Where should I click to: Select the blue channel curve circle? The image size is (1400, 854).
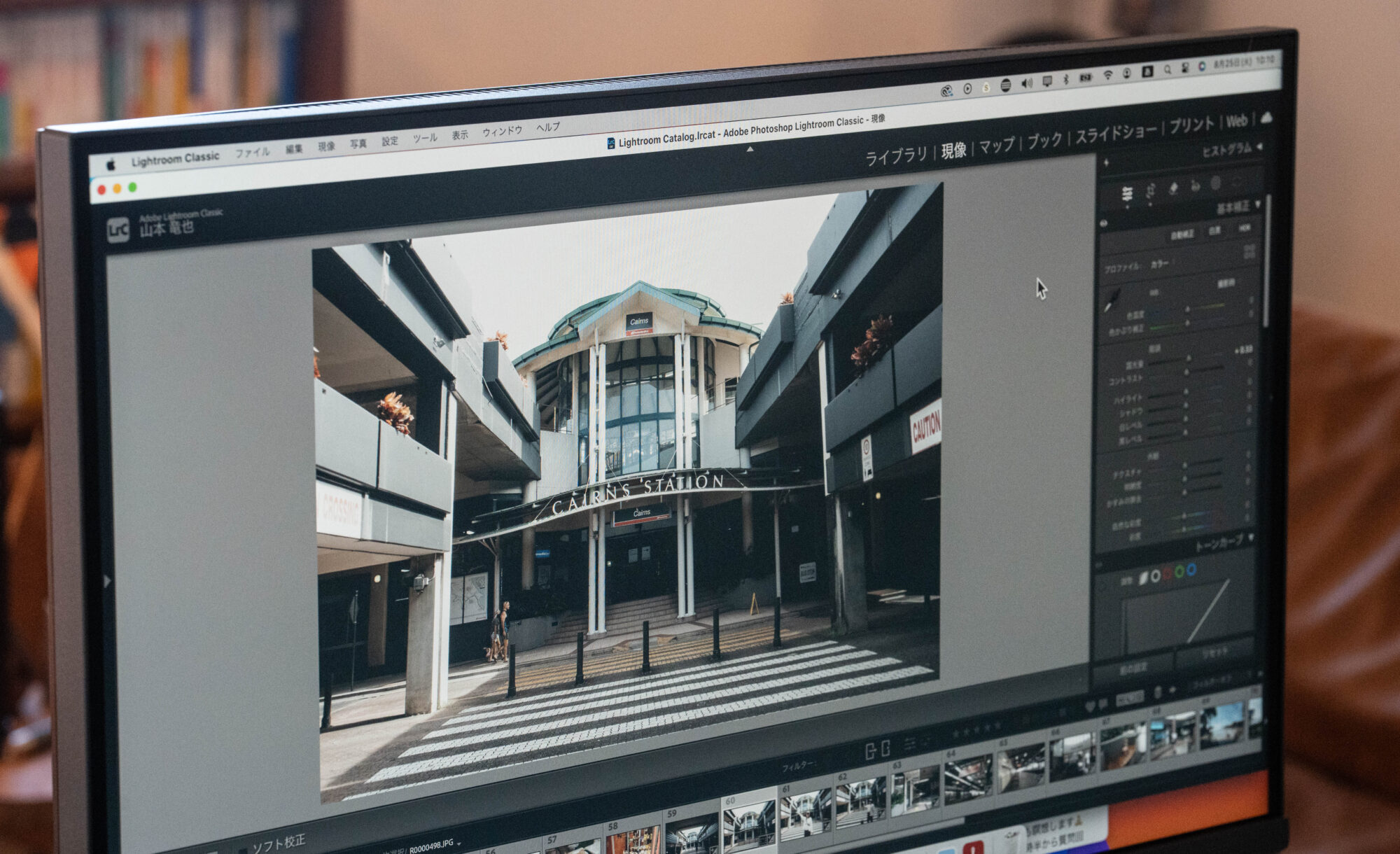[1191, 570]
